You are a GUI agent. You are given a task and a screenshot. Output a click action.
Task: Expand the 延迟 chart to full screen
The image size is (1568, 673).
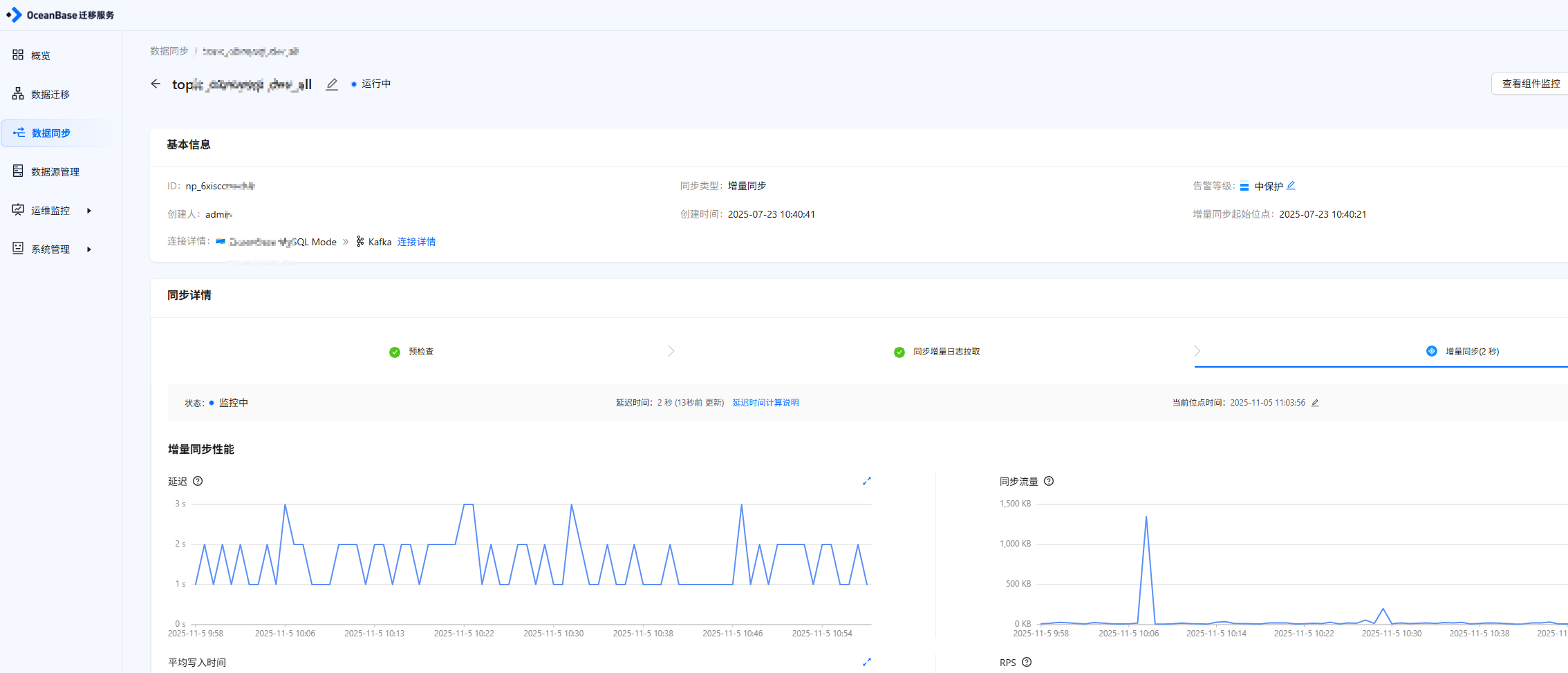pyautogui.click(x=866, y=481)
